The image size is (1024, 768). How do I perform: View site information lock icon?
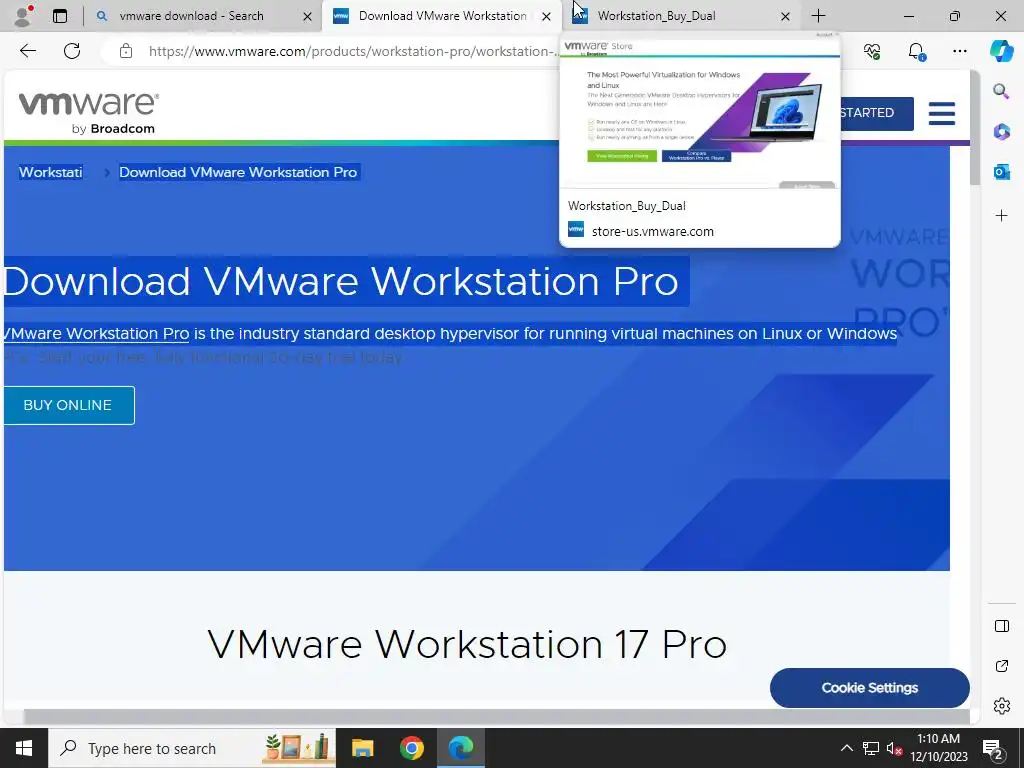pyautogui.click(x=126, y=51)
